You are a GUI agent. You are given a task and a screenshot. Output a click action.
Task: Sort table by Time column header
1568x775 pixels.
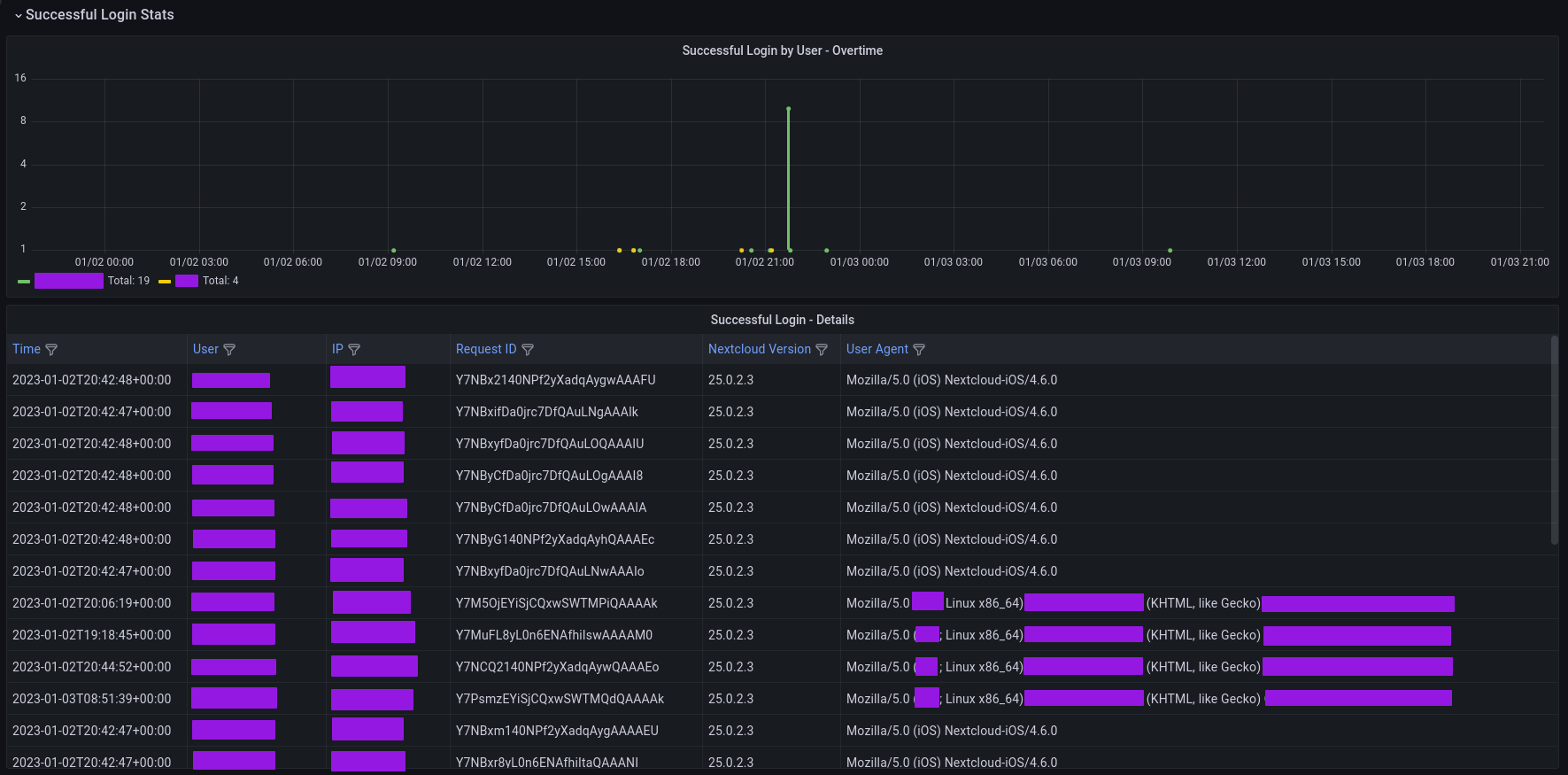pyautogui.click(x=27, y=349)
